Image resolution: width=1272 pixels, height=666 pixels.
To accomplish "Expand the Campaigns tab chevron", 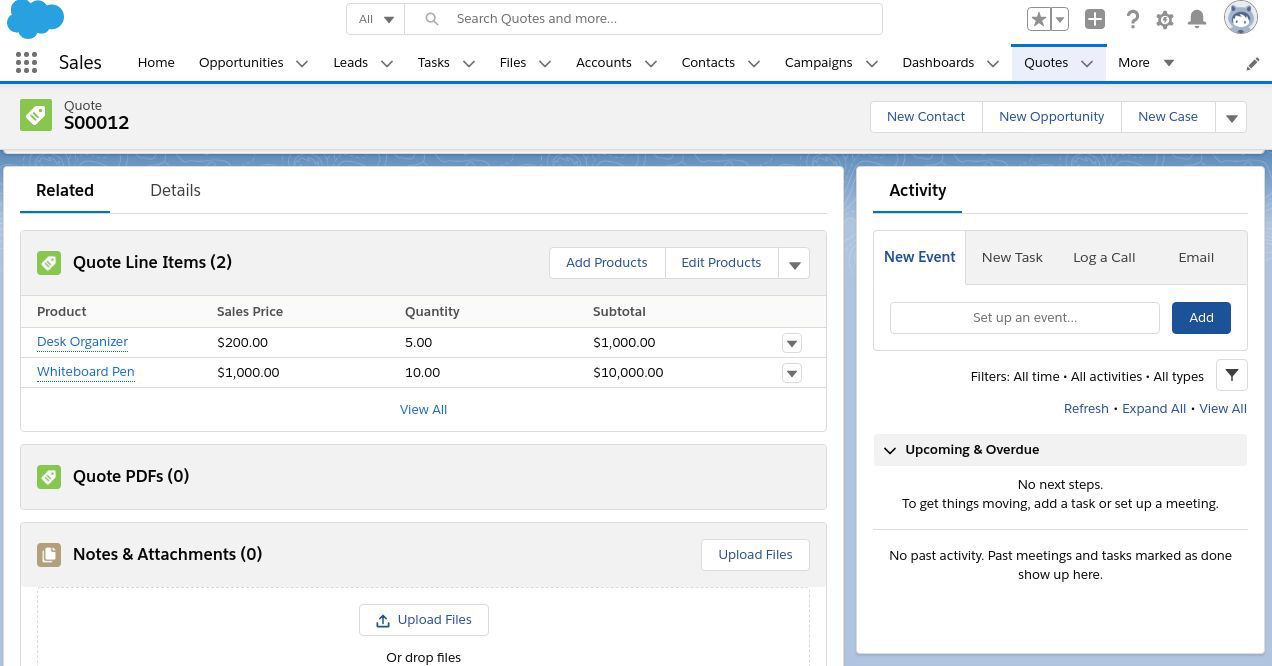I will 871,63.
